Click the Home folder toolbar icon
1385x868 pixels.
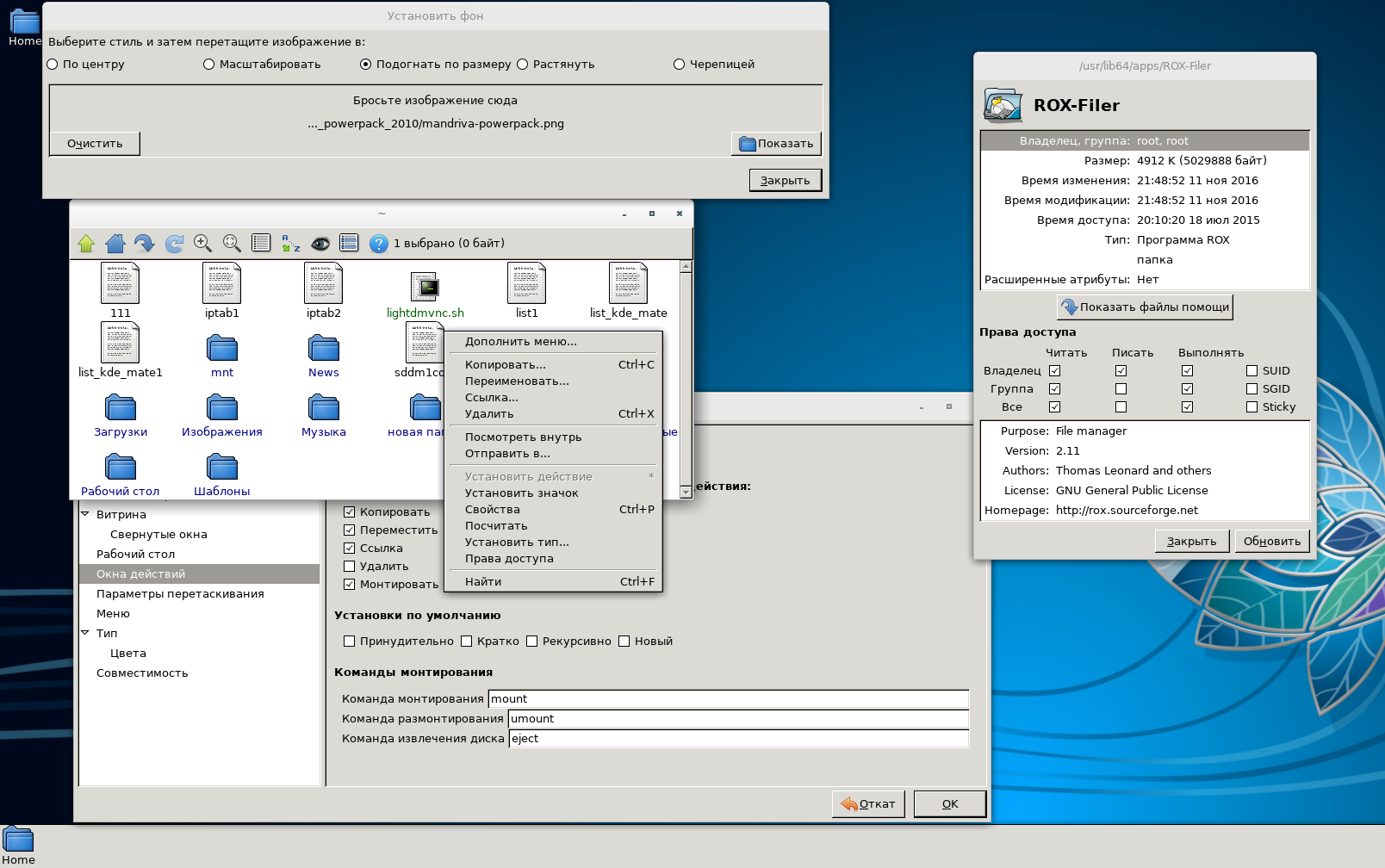(x=115, y=244)
